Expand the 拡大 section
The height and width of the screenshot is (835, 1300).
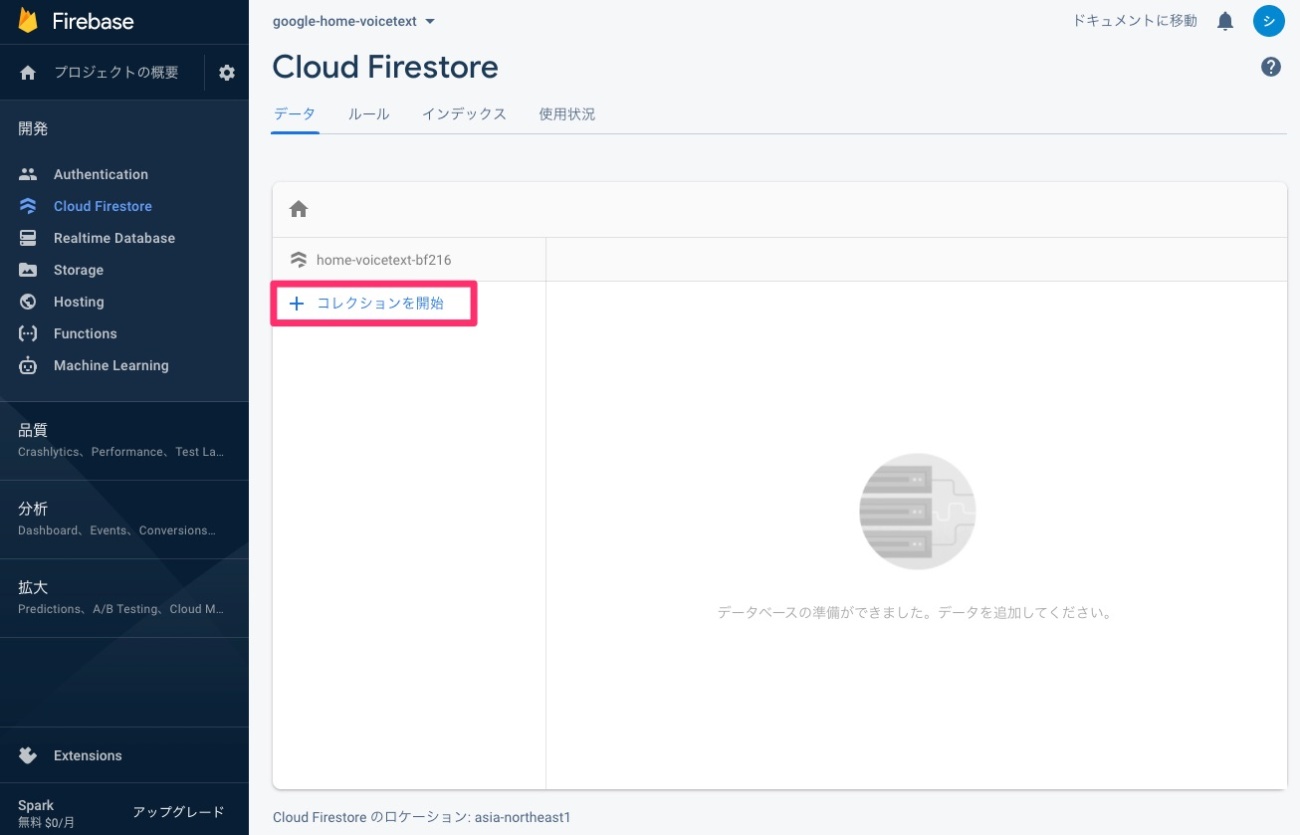[x=124, y=597]
